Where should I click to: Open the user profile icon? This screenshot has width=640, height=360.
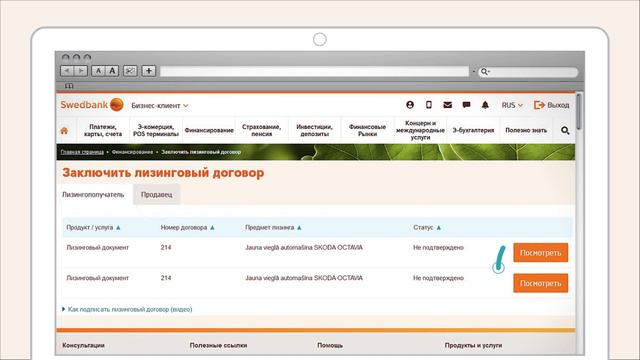coord(410,105)
